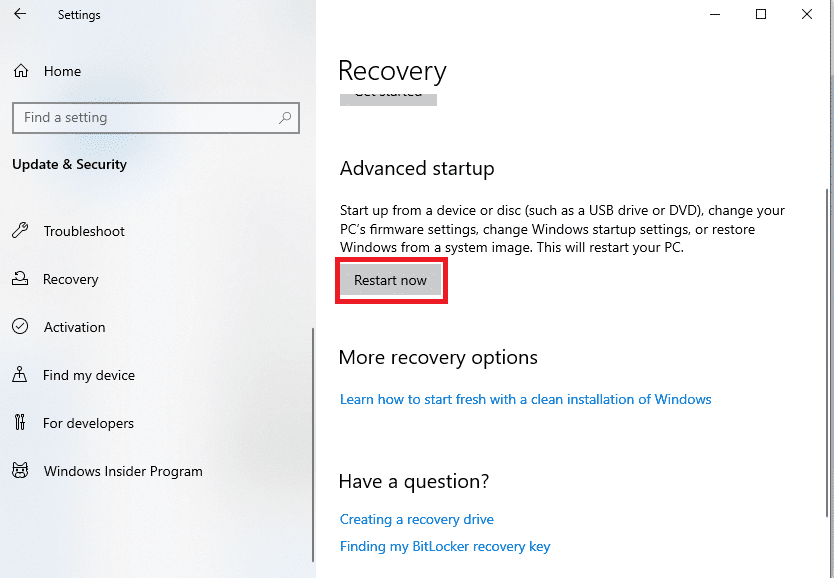Open the Creating a recovery drive link
Screen dimensions: 834x578
point(416,520)
